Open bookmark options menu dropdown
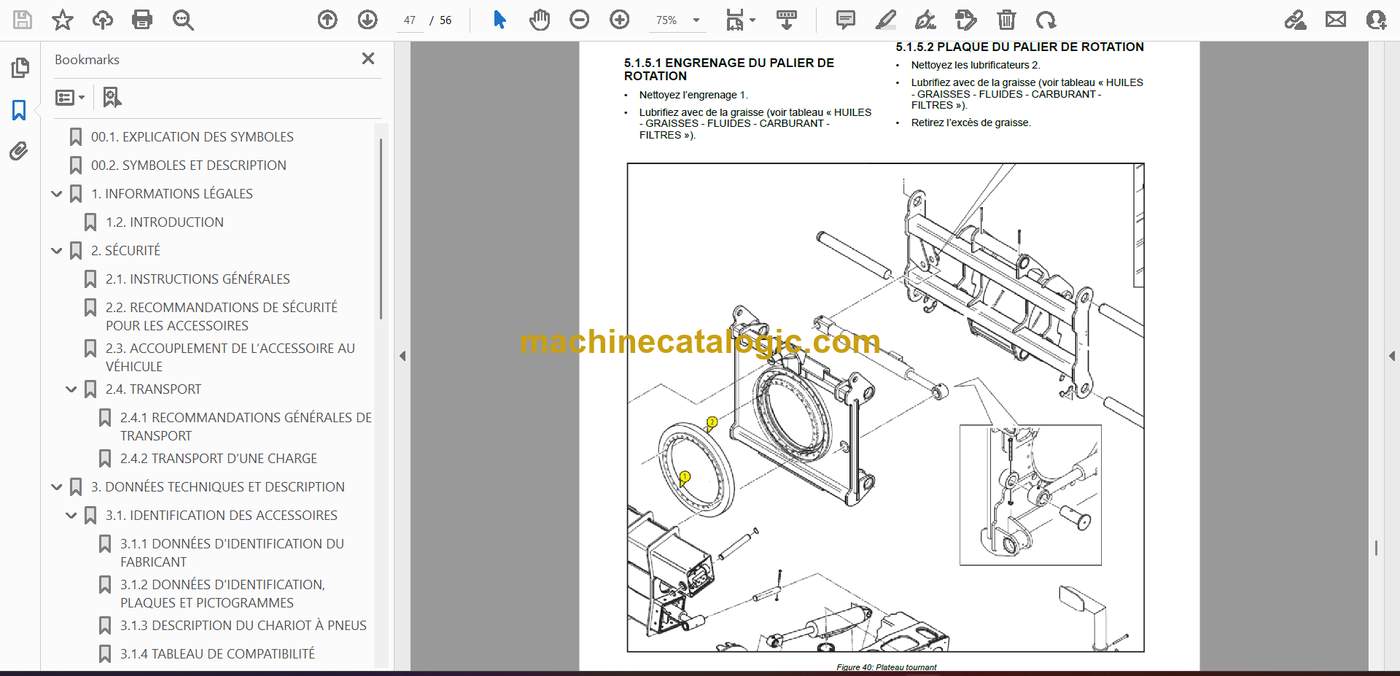The image size is (1400, 676). pyautogui.click(x=70, y=97)
